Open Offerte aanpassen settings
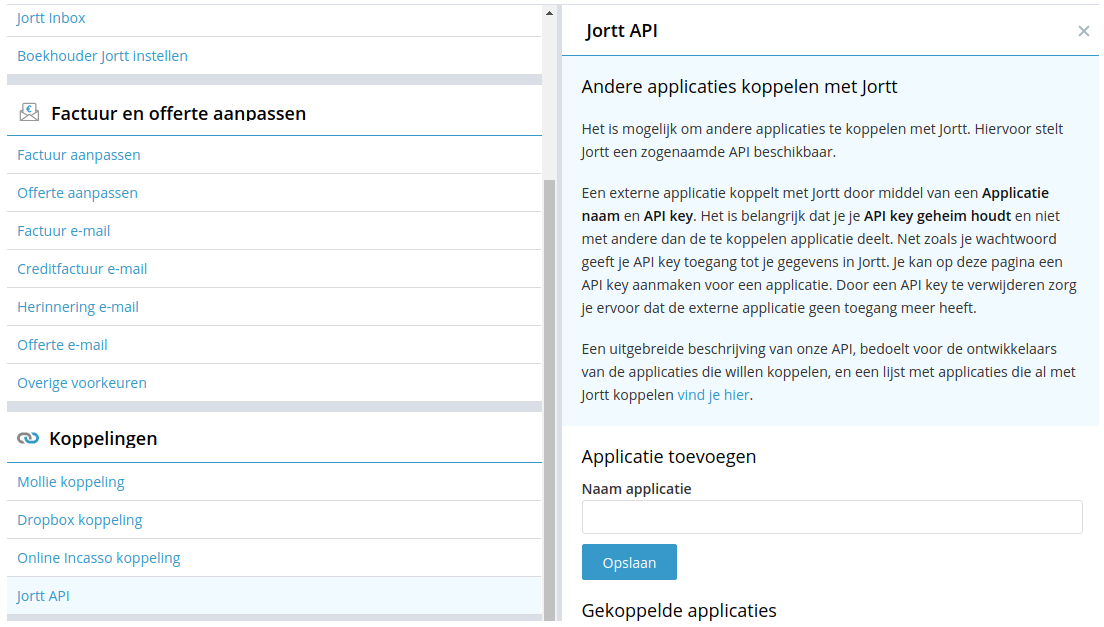The image size is (1104, 627). pyautogui.click(x=77, y=193)
